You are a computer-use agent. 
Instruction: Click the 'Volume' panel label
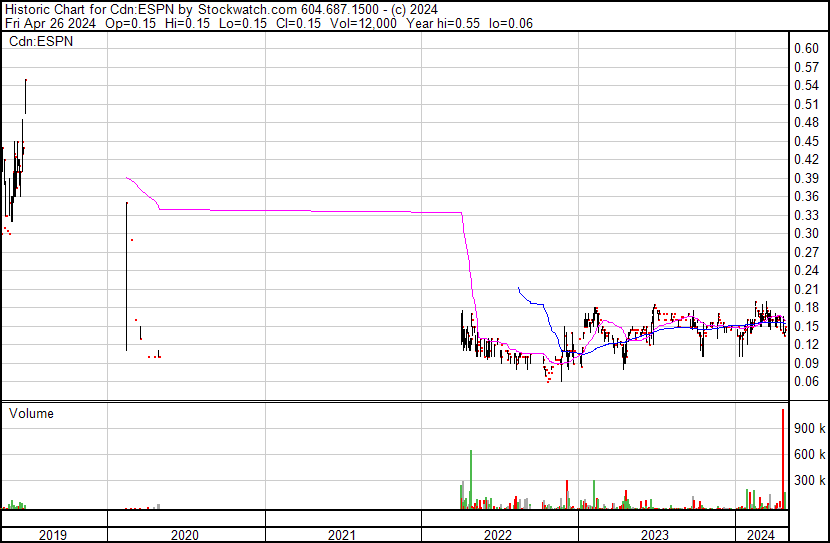point(31,413)
